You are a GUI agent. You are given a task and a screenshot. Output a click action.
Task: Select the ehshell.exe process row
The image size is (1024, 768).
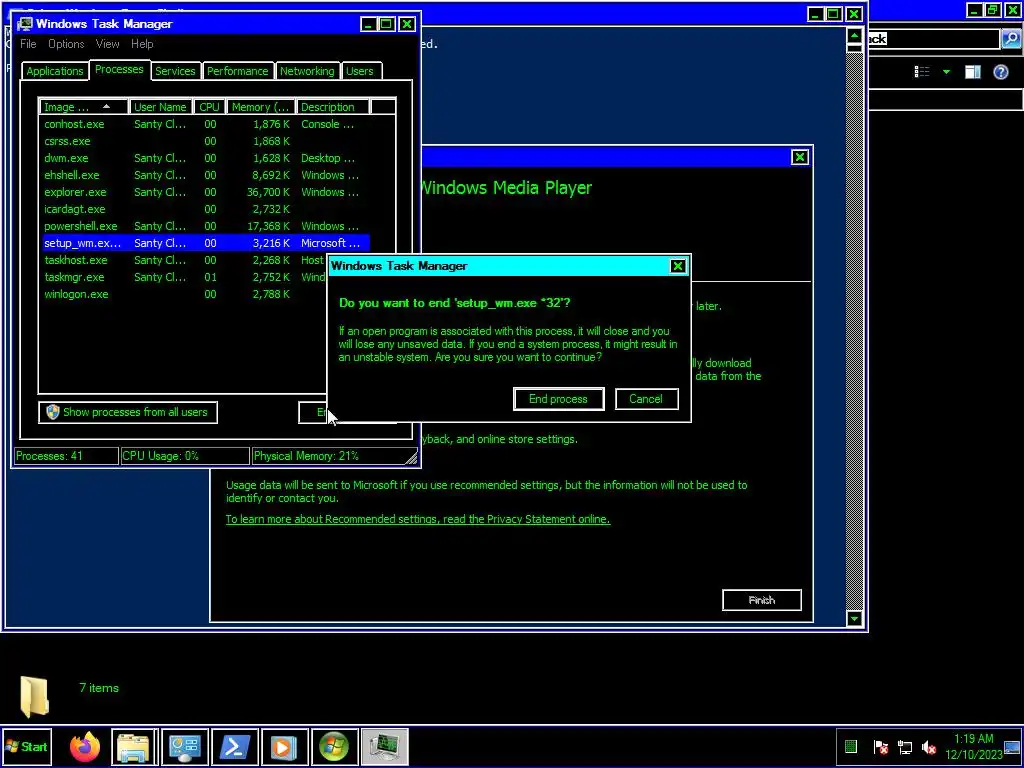206,175
